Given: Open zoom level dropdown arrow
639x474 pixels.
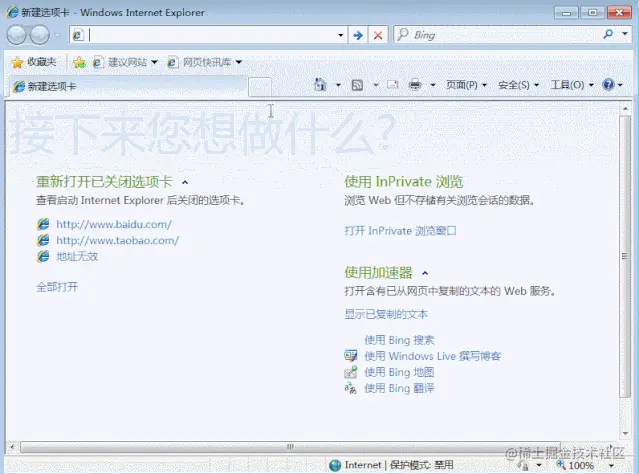Looking at the screenshot, I should pyautogui.click(x=611, y=465).
